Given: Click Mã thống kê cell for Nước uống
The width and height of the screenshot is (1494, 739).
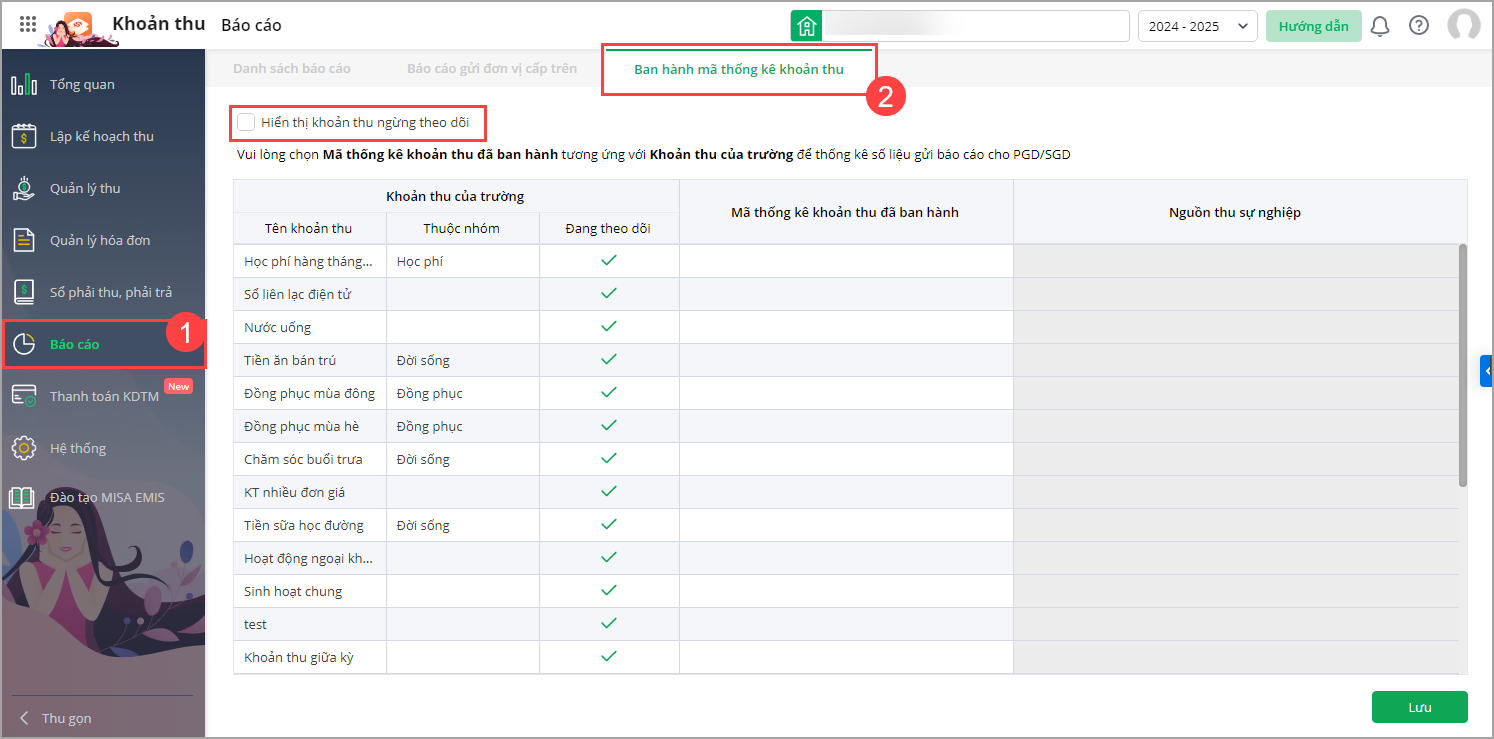Looking at the screenshot, I should pyautogui.click(x=846, y=327).
